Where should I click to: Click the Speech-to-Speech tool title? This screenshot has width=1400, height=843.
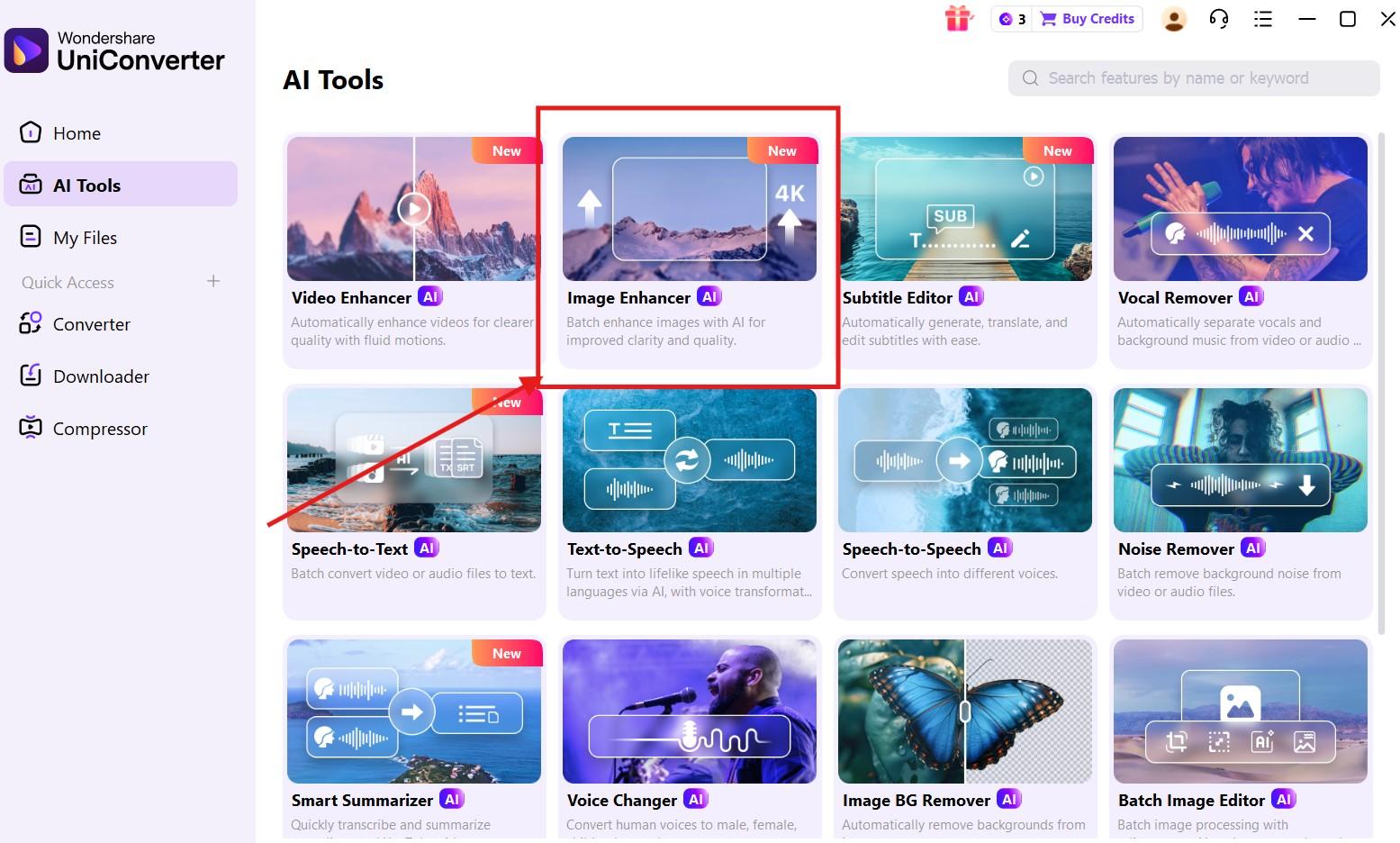[911, 548]
